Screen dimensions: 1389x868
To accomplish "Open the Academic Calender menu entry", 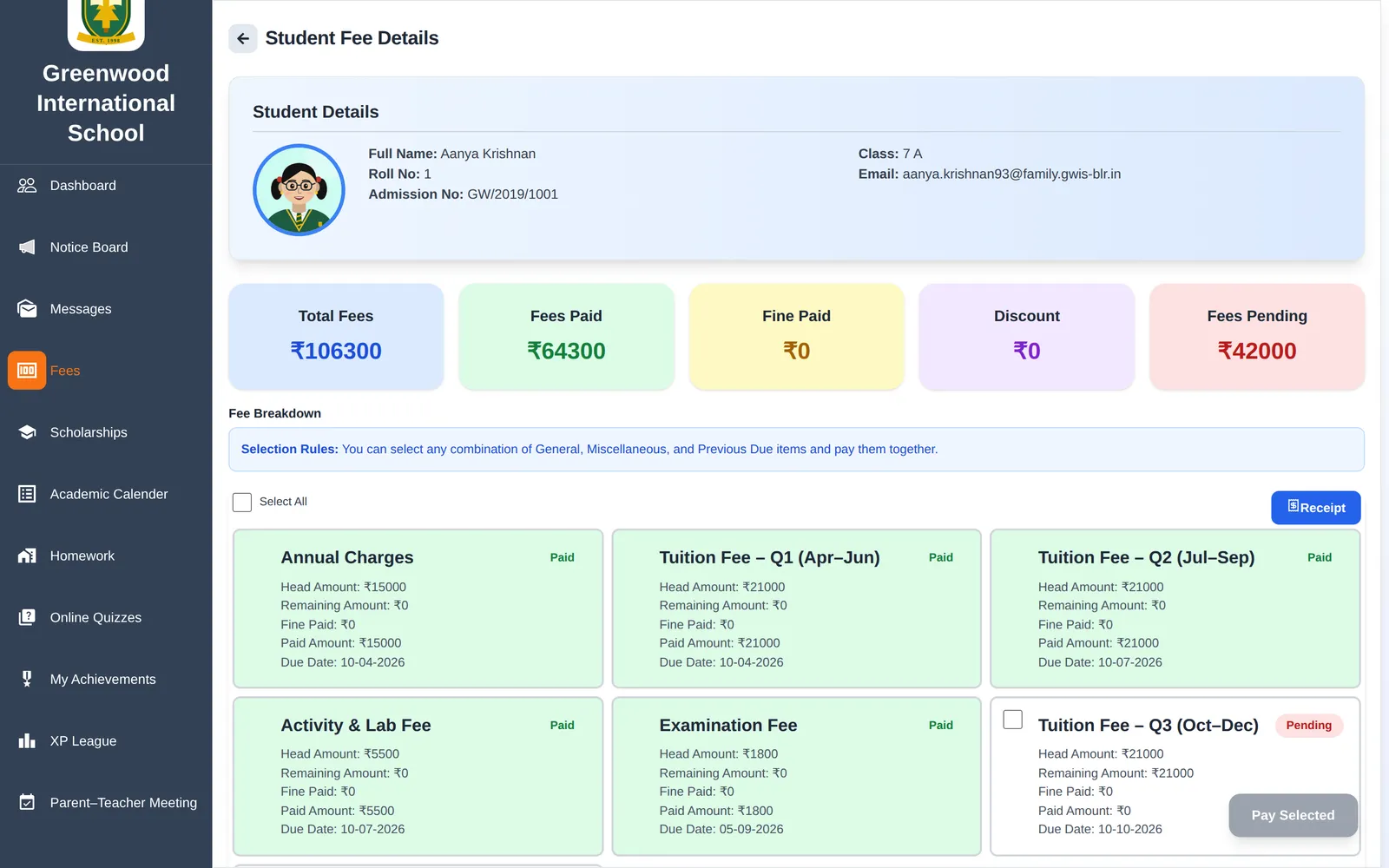I will 109,494.
